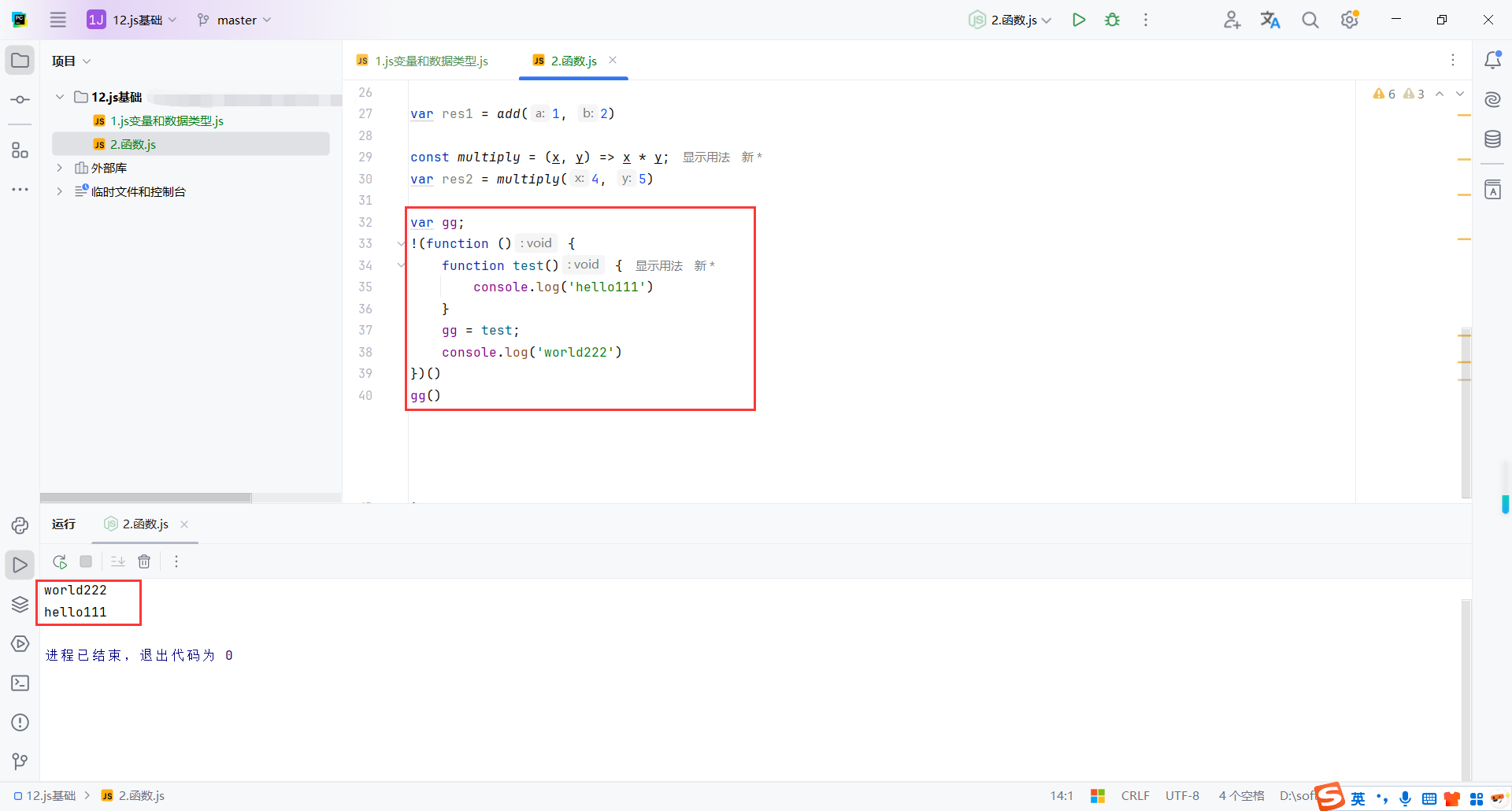Change the UTF-8 file encoding
Image resolution: width=1512 pixels, height=811 pixels.
1182,796
